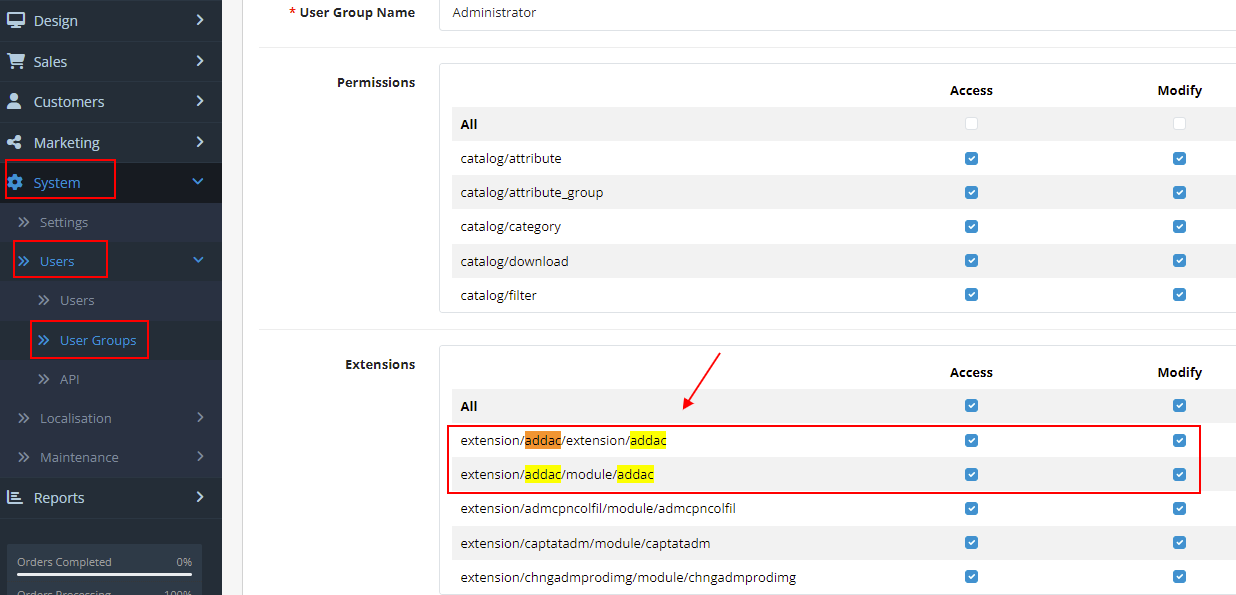Focus the User Group Name input field
The image size is (1236, 595).
[837, 13]
